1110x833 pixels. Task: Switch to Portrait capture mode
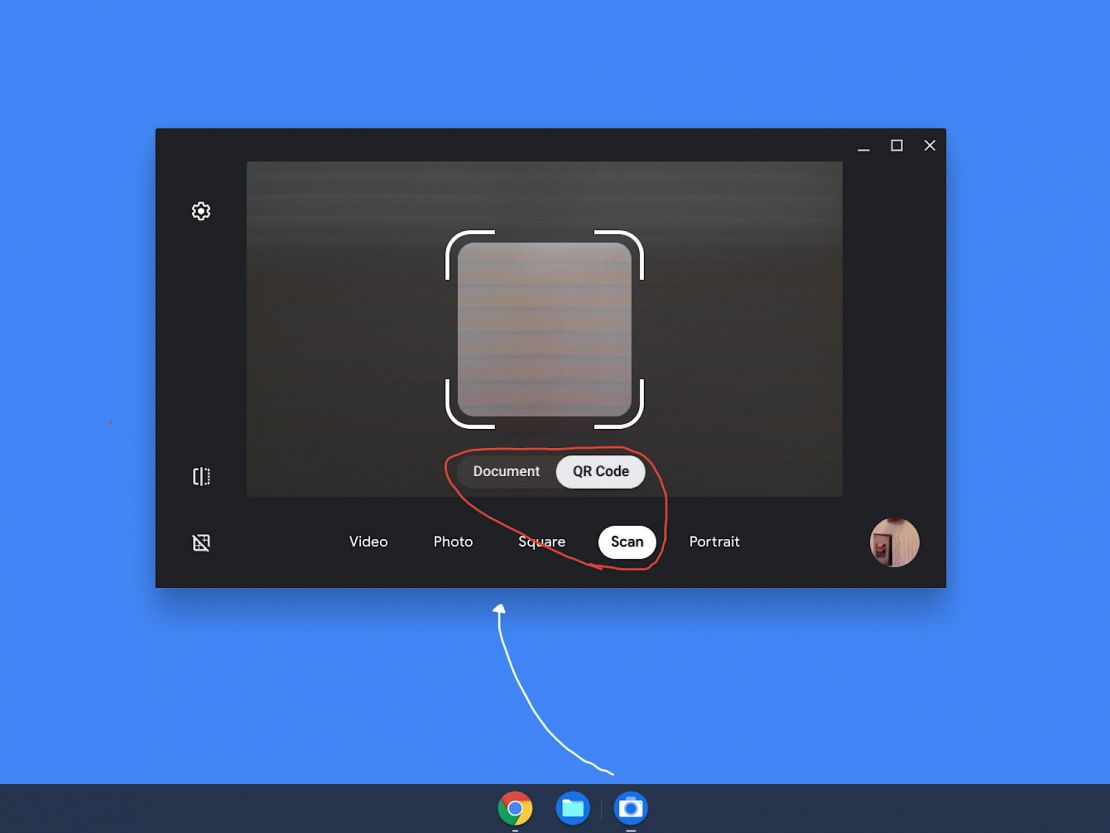pyautogui.click(x=714, y=541)
